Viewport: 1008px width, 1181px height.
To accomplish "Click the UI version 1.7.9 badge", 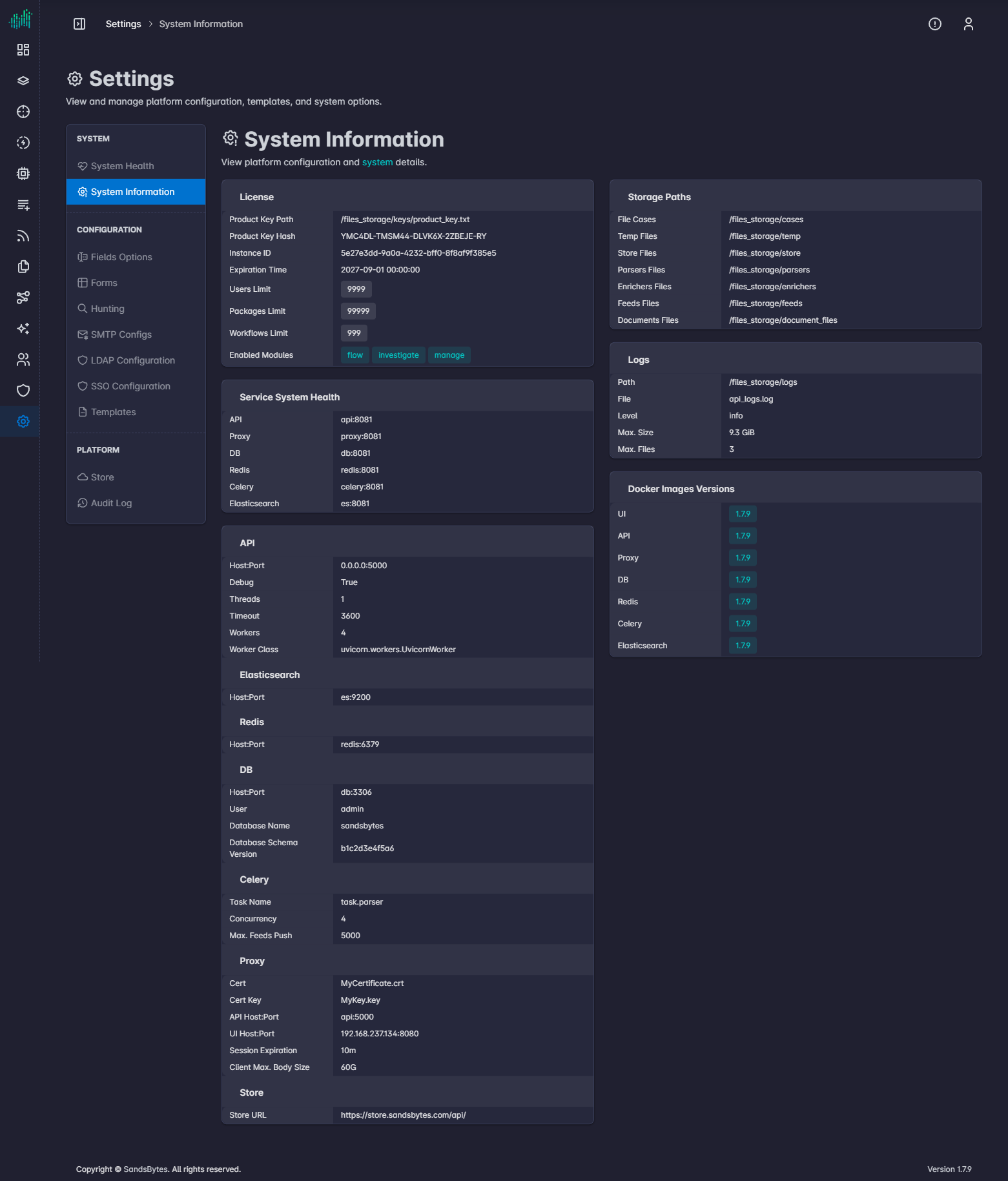I will coord(743,514).
